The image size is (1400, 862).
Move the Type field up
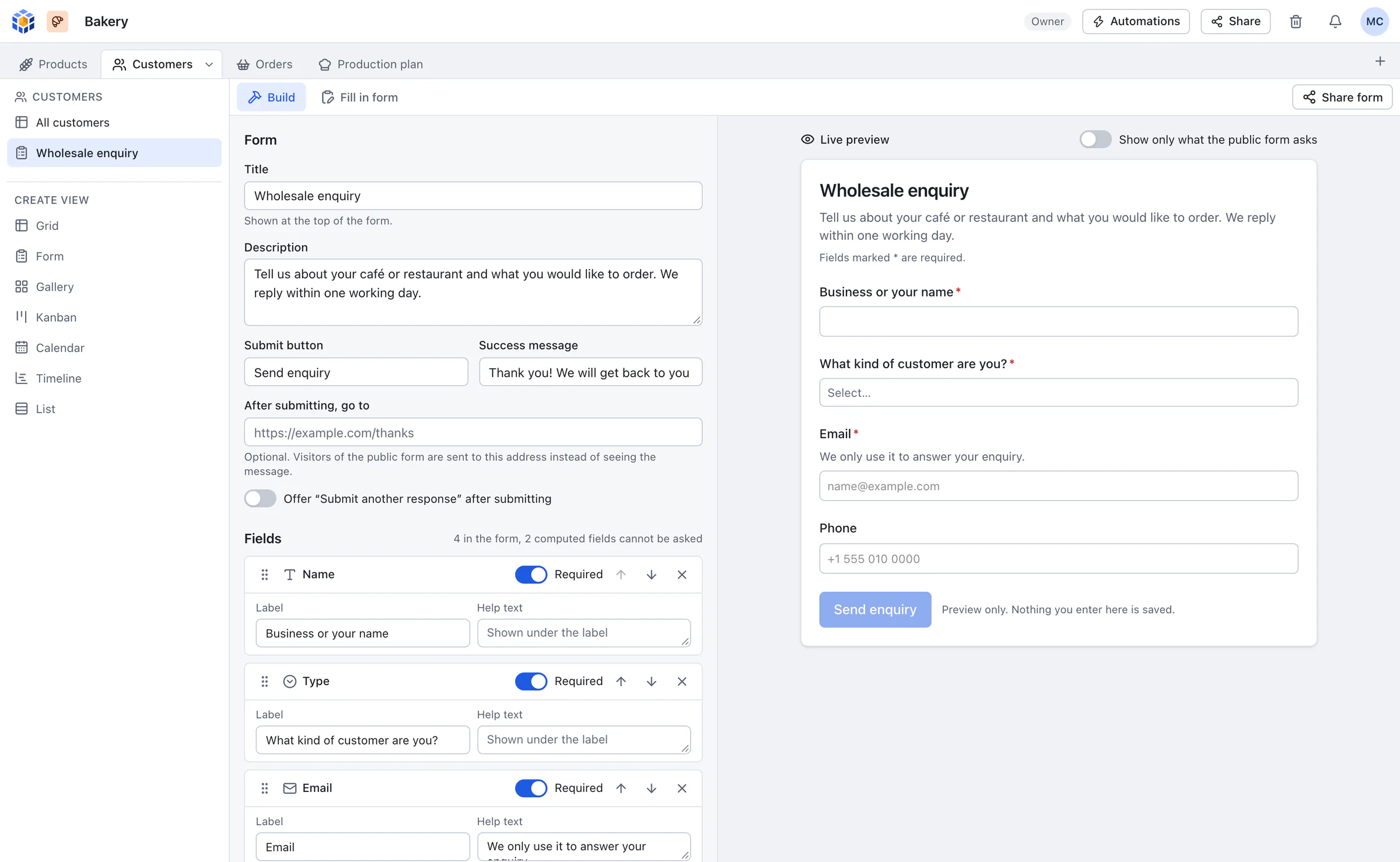pyautogui.click(x=621, y=682)
